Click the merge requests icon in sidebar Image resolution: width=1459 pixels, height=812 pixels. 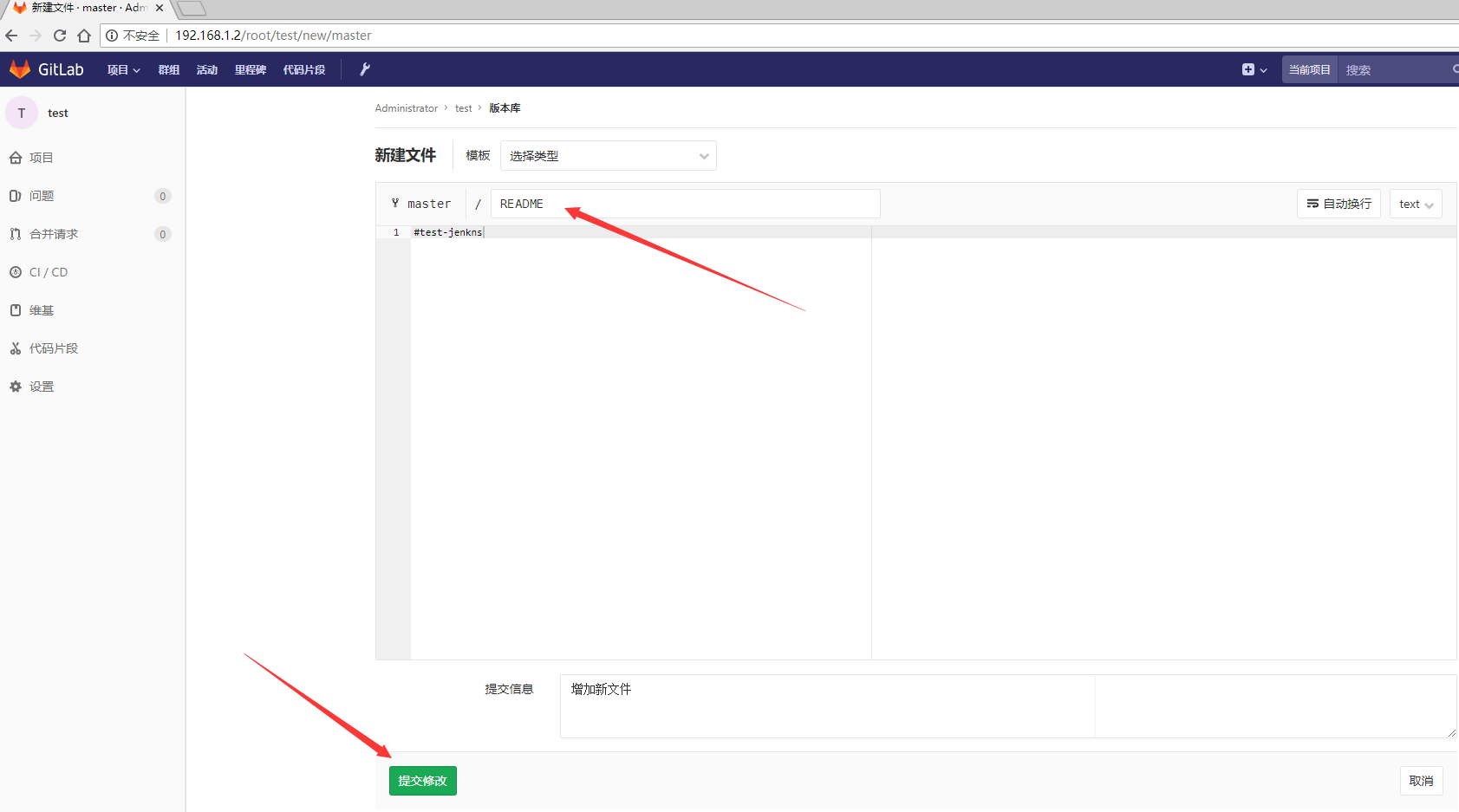(x=16, y=234)
